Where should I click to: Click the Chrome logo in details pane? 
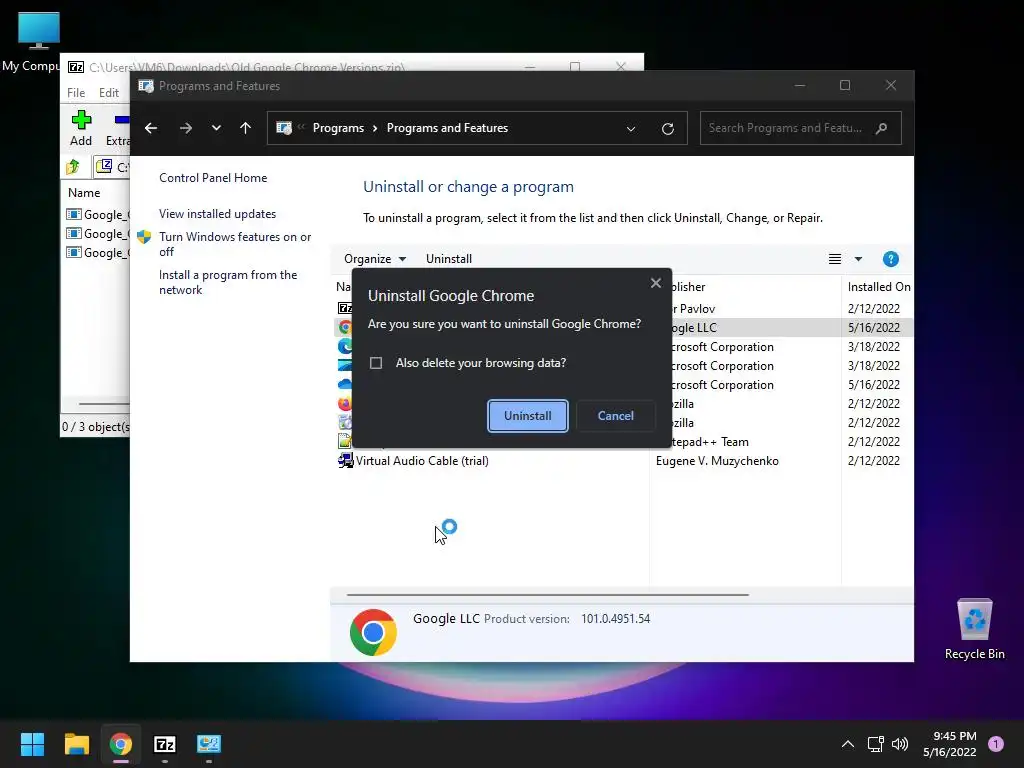click(x=373, y=633)
